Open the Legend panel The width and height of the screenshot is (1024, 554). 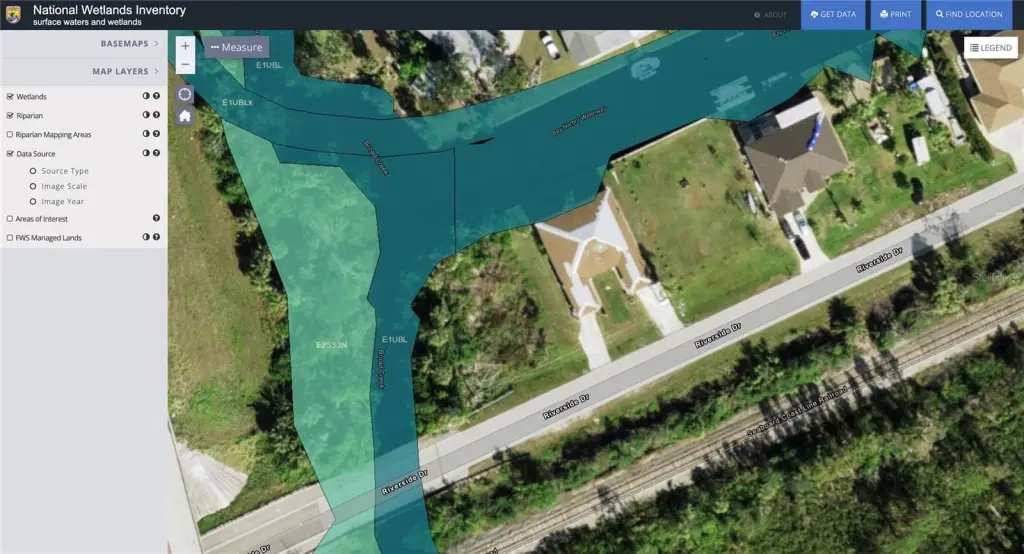991,47
